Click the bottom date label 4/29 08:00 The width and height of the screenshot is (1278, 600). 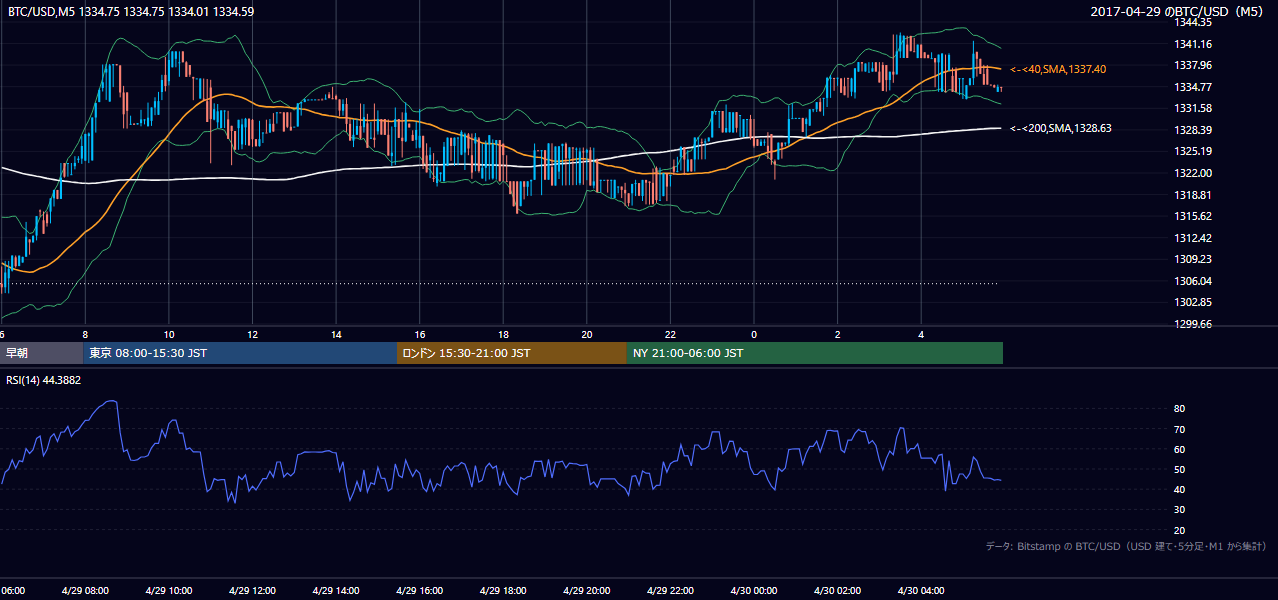85,591
